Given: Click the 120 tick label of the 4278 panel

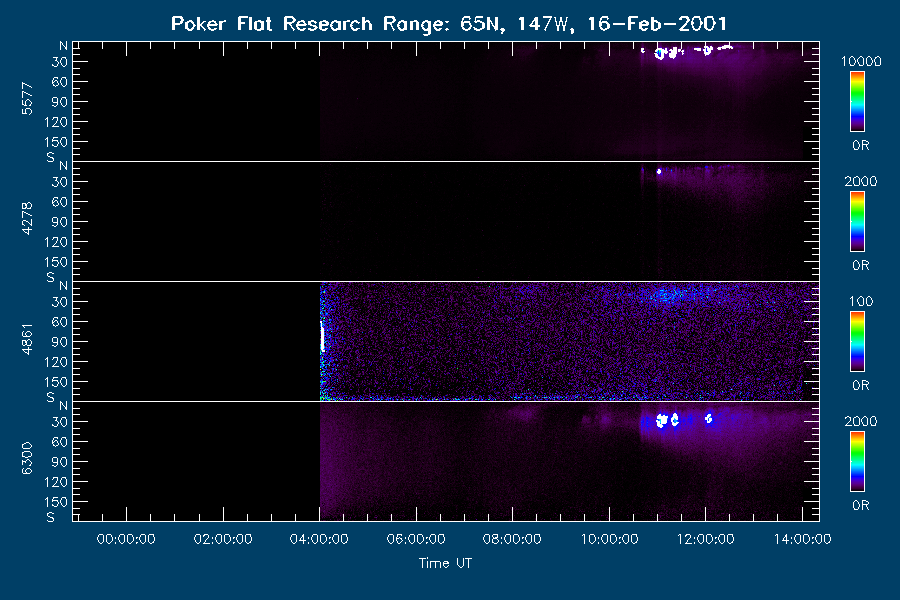Looking at the screenshot, I should (56, 242).
